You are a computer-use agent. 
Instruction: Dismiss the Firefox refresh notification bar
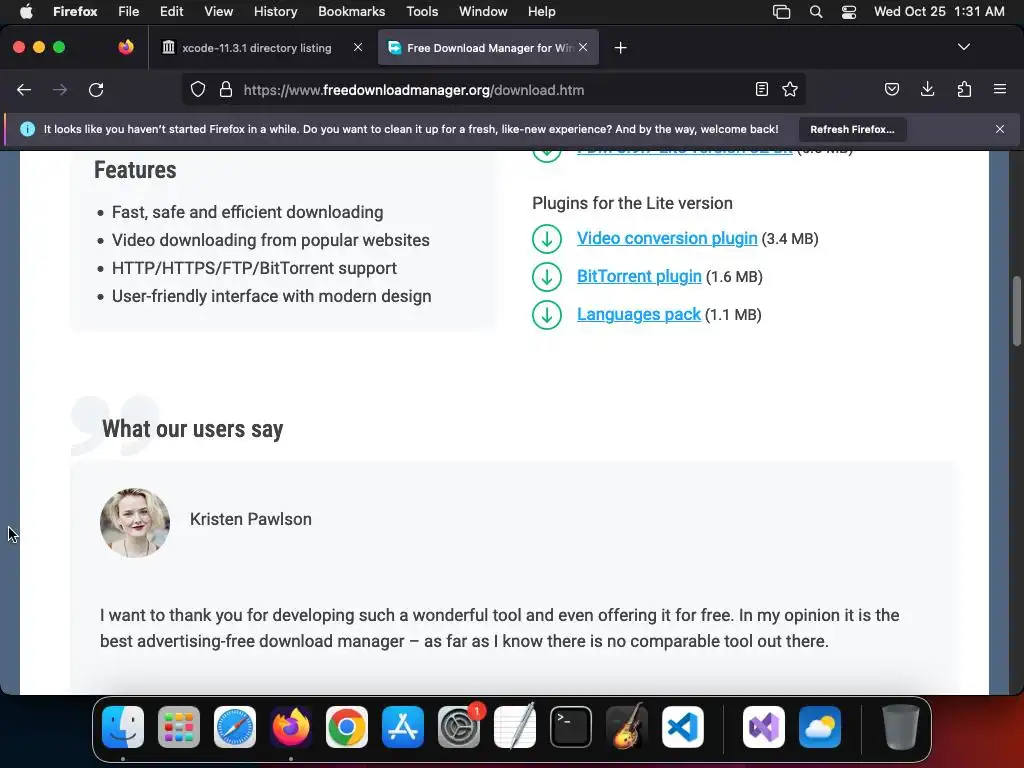(1000, 129)
